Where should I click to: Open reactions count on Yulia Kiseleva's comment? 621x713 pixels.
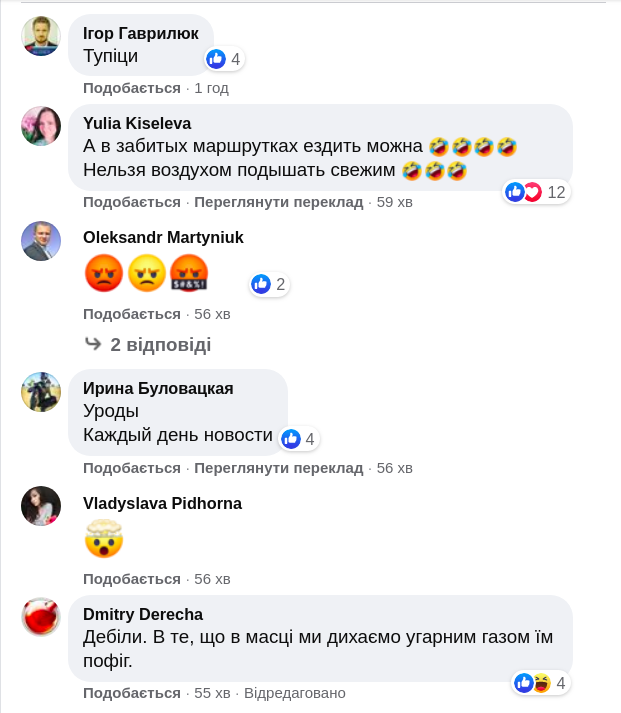(537, 192)
